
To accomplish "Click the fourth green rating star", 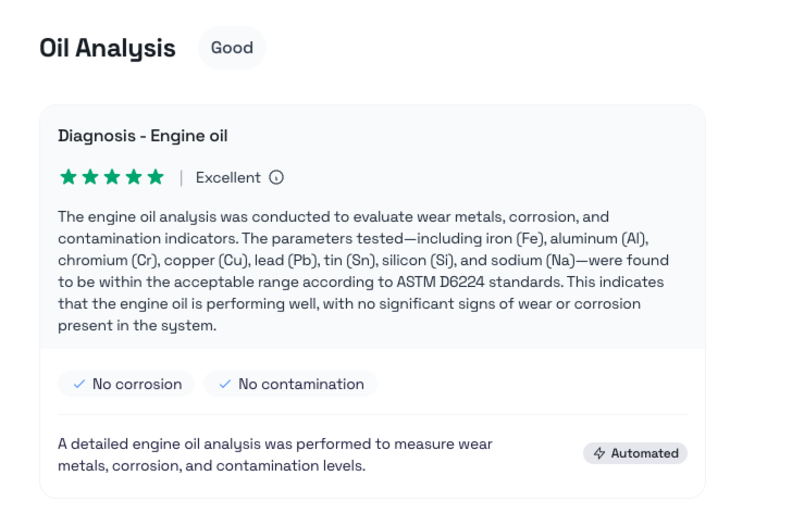I will click(x=134, y=177).
